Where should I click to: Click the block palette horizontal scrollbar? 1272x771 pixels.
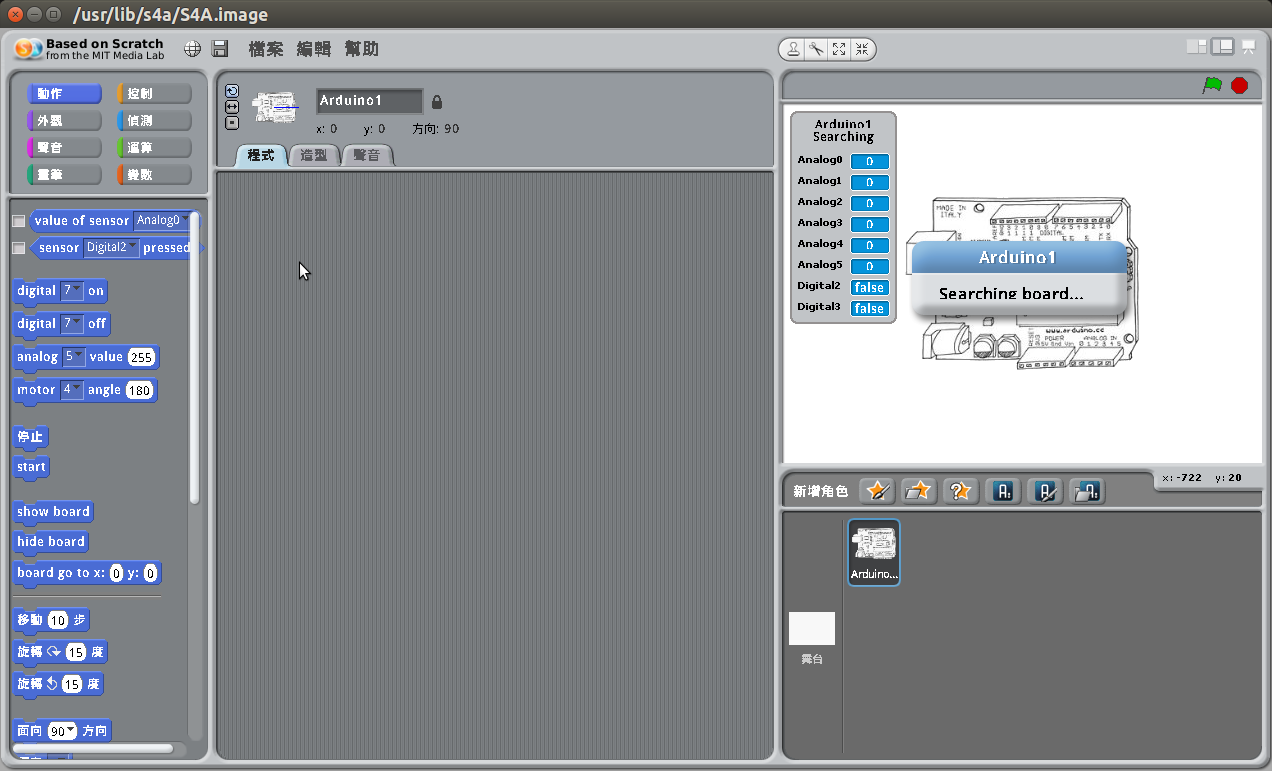tap(93, 748)
